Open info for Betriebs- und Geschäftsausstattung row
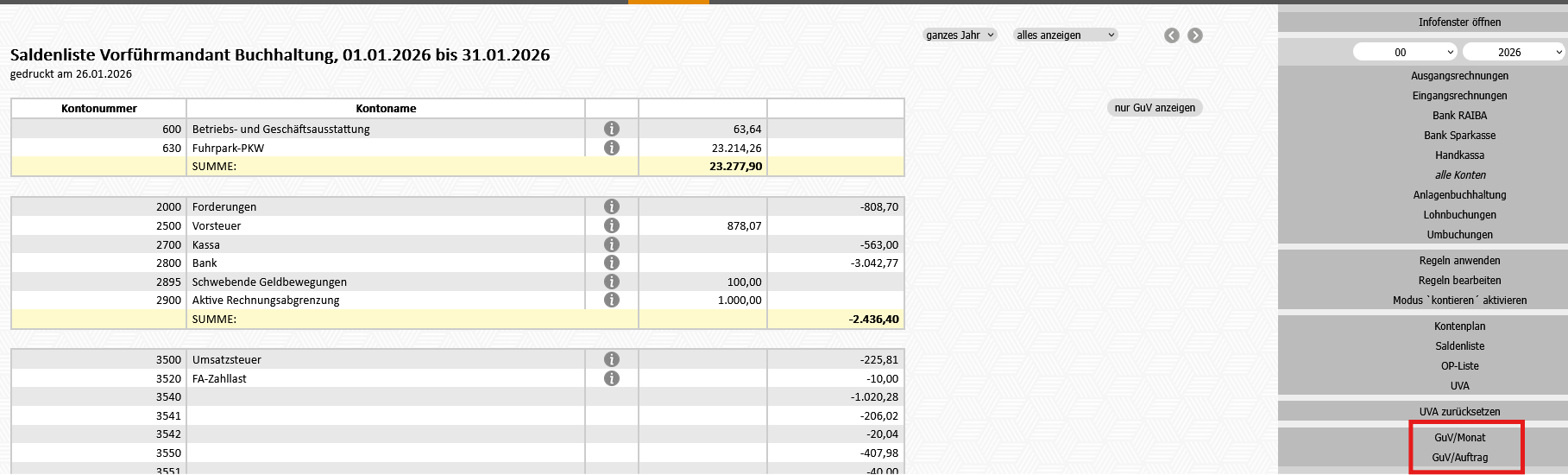The width and height of the screenshot is (1568, 475). 612,129
